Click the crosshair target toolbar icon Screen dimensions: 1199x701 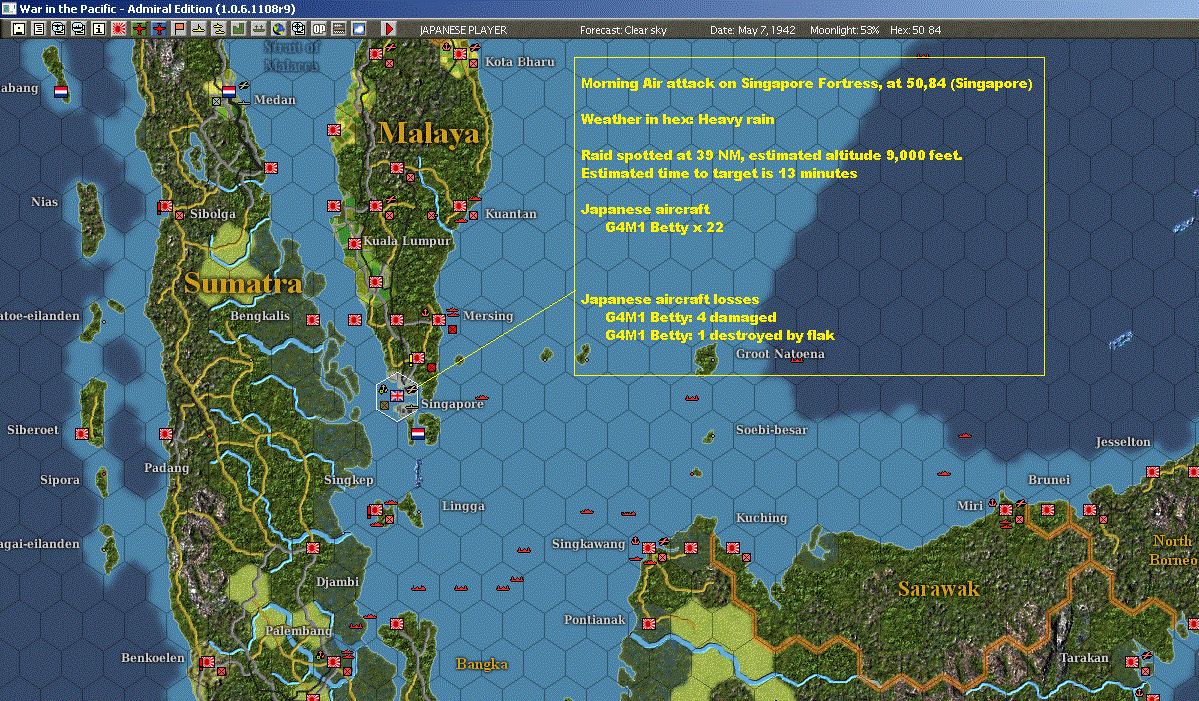(299, 29)
